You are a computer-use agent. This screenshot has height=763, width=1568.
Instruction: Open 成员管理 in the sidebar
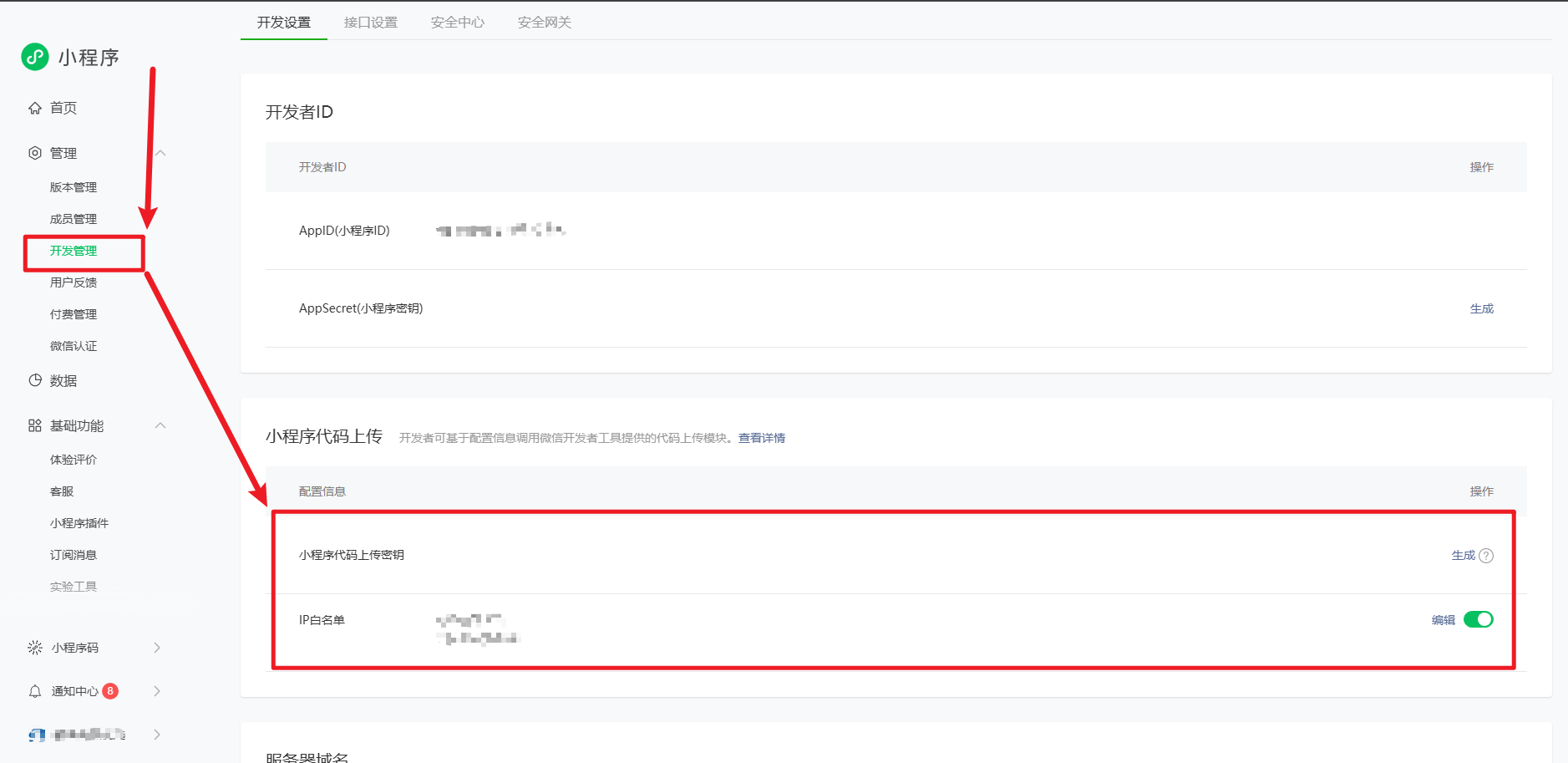point(74,219)
